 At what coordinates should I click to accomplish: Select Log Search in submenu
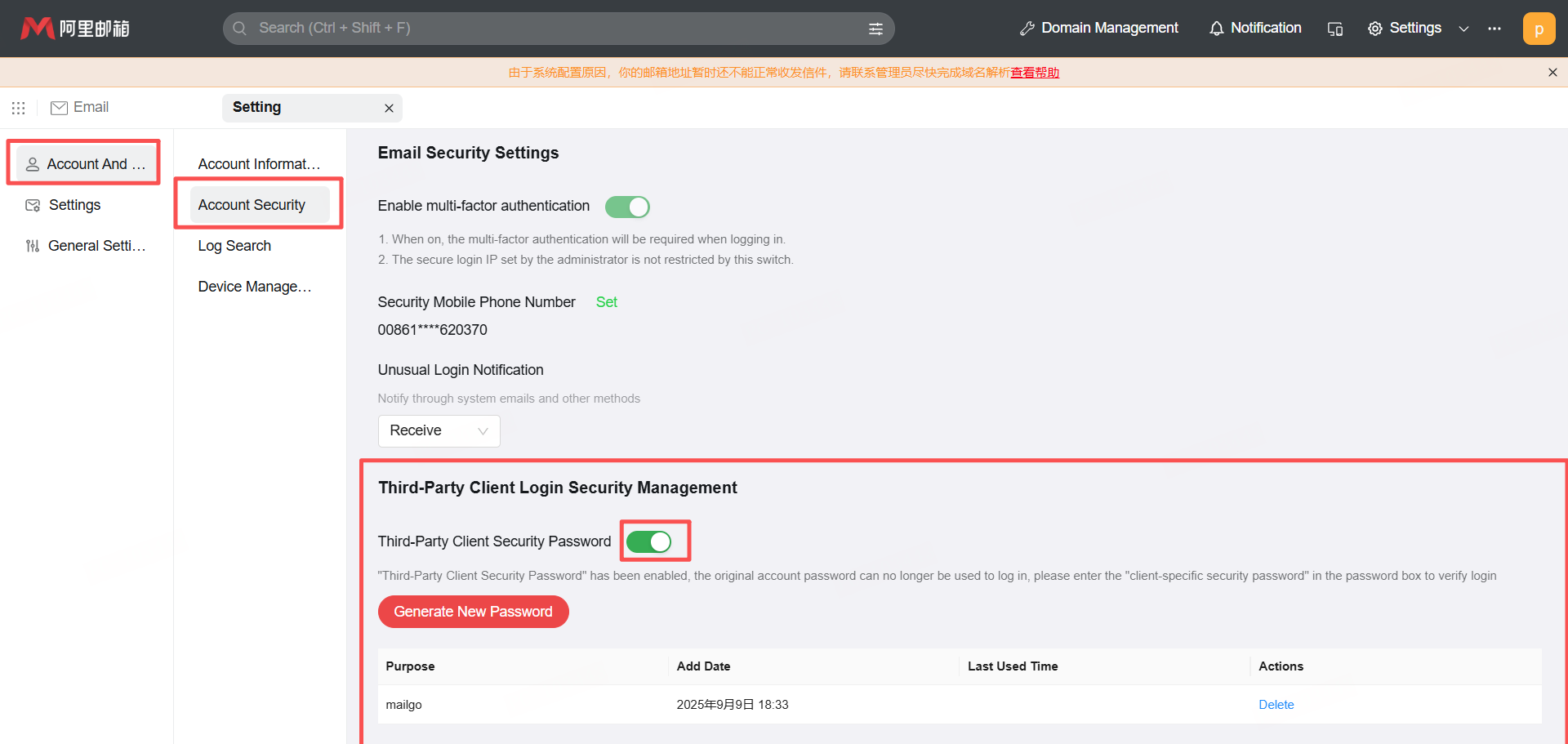click(x=234, y=246)
